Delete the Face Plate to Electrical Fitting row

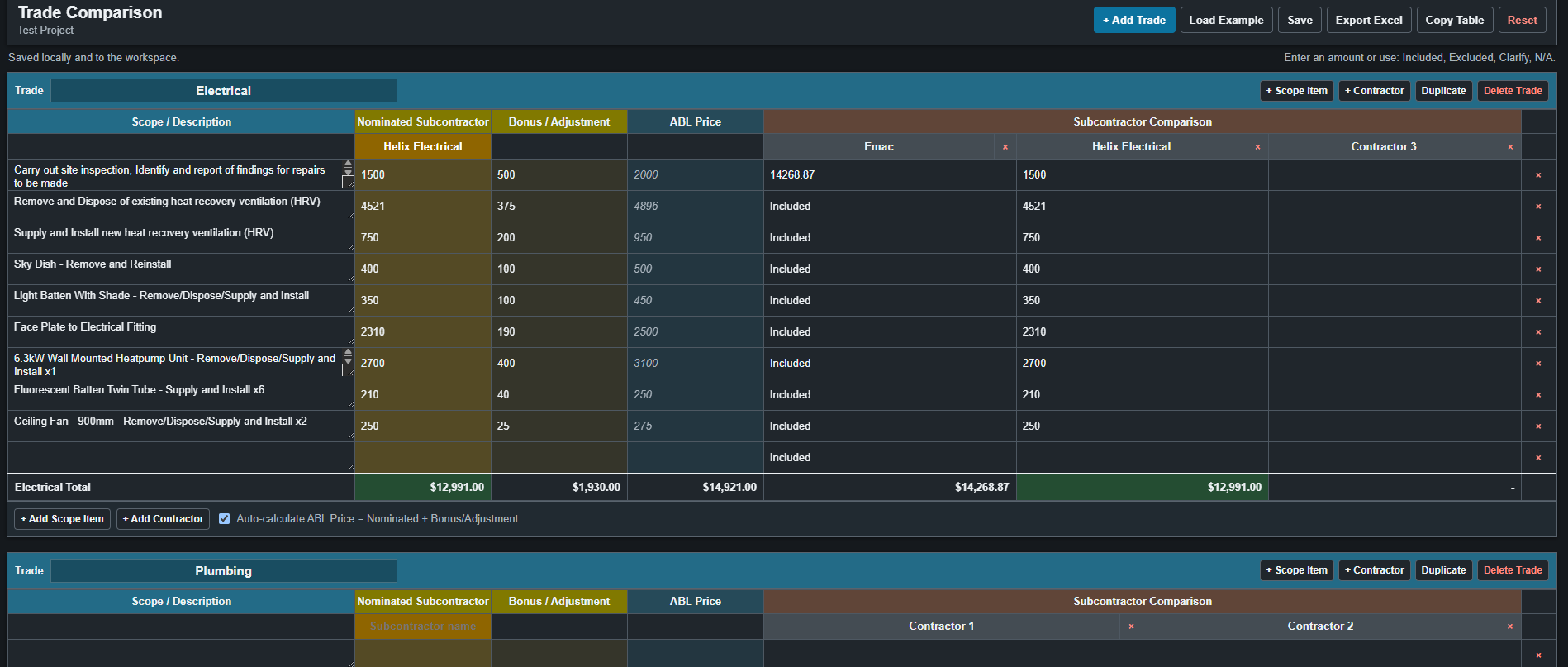[x=1538, y=332]
